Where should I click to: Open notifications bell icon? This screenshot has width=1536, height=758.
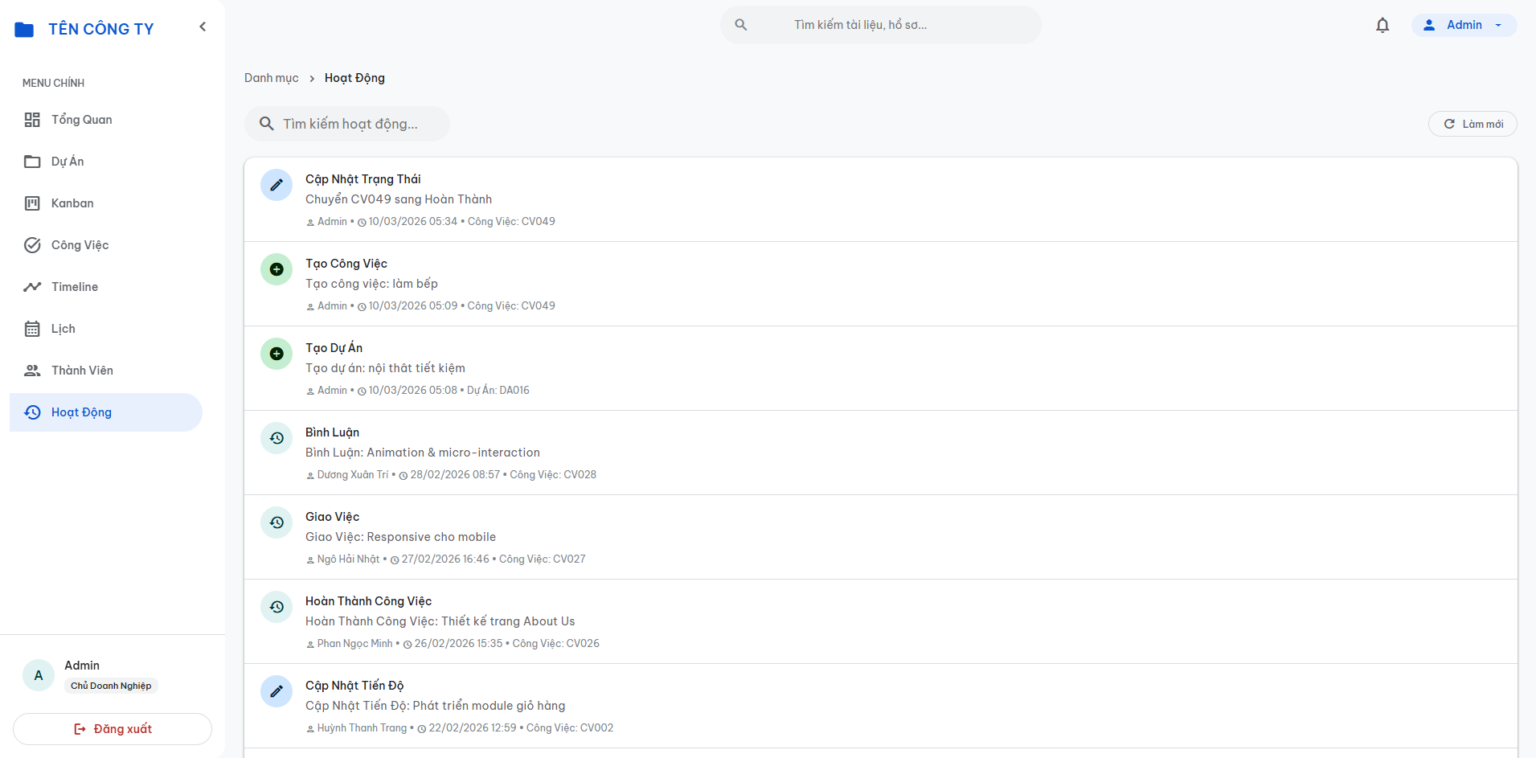coord(1383,25)
